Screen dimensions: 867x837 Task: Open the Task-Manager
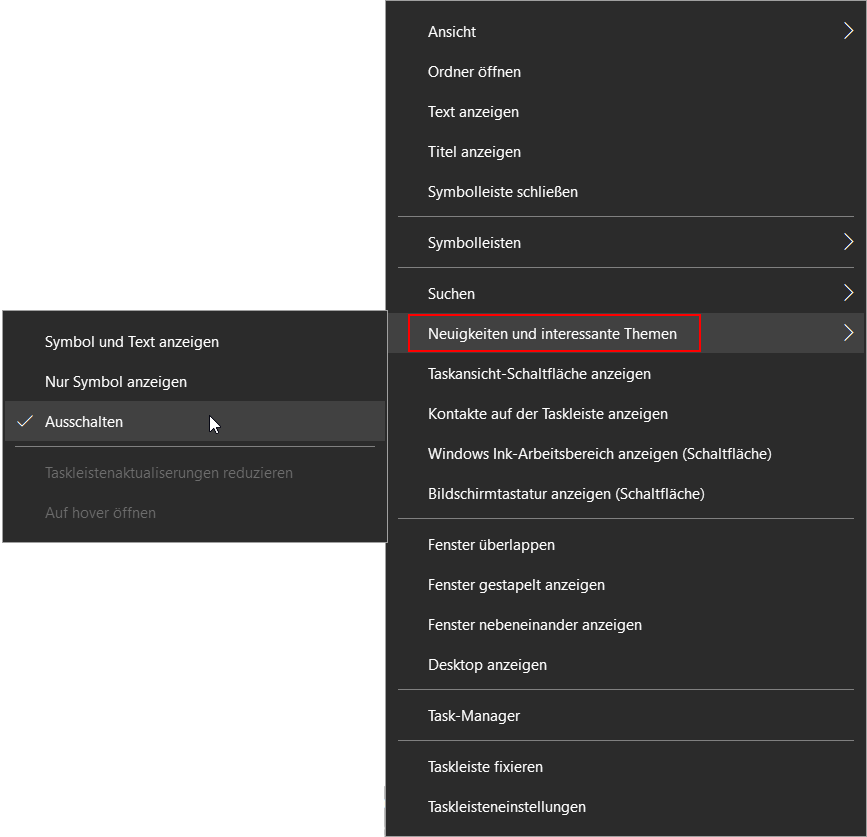pyautogui.click(x=474, y=716)
